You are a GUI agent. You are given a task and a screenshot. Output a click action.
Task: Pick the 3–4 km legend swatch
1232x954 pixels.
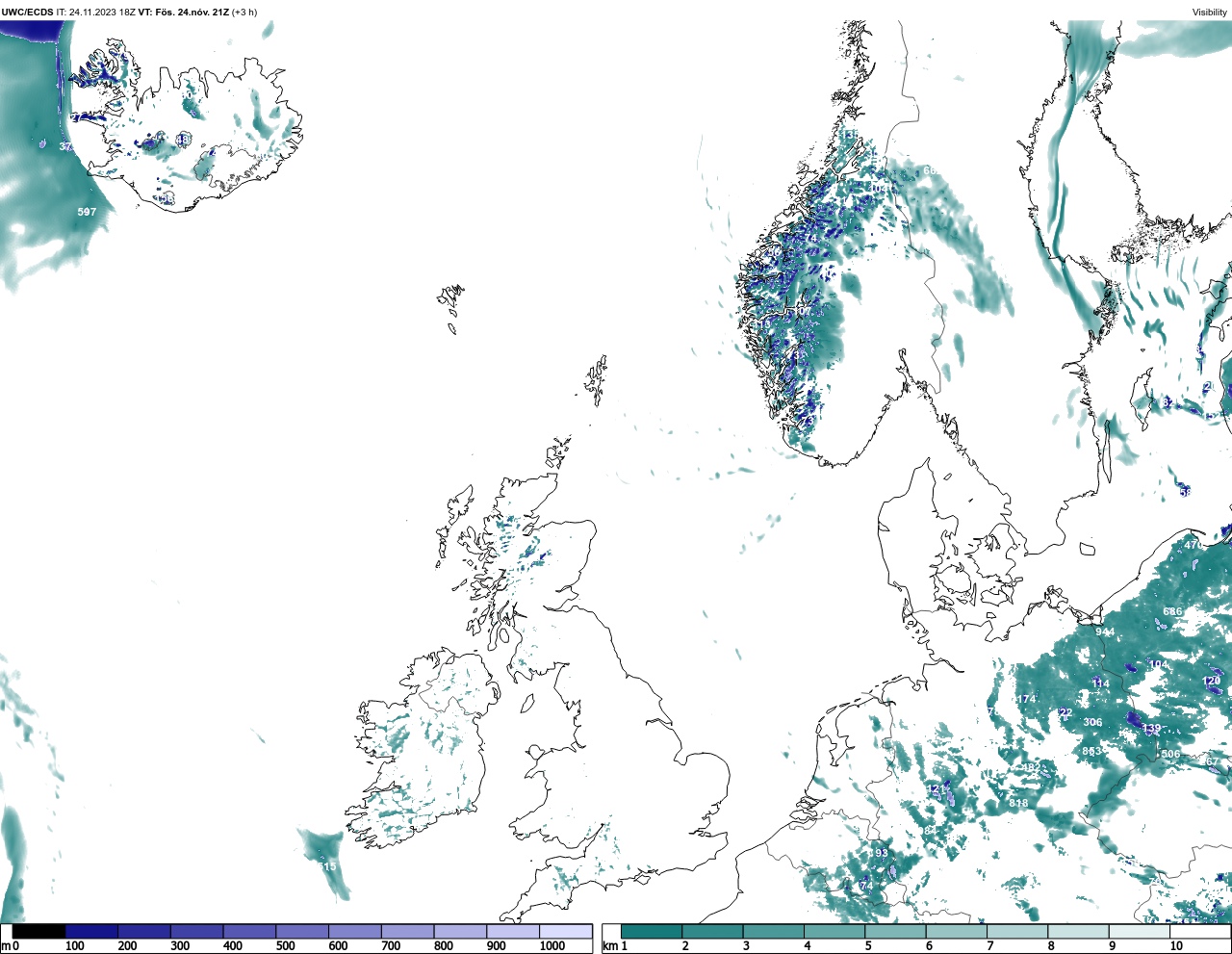pyautogui.click(x=773, y=932)
